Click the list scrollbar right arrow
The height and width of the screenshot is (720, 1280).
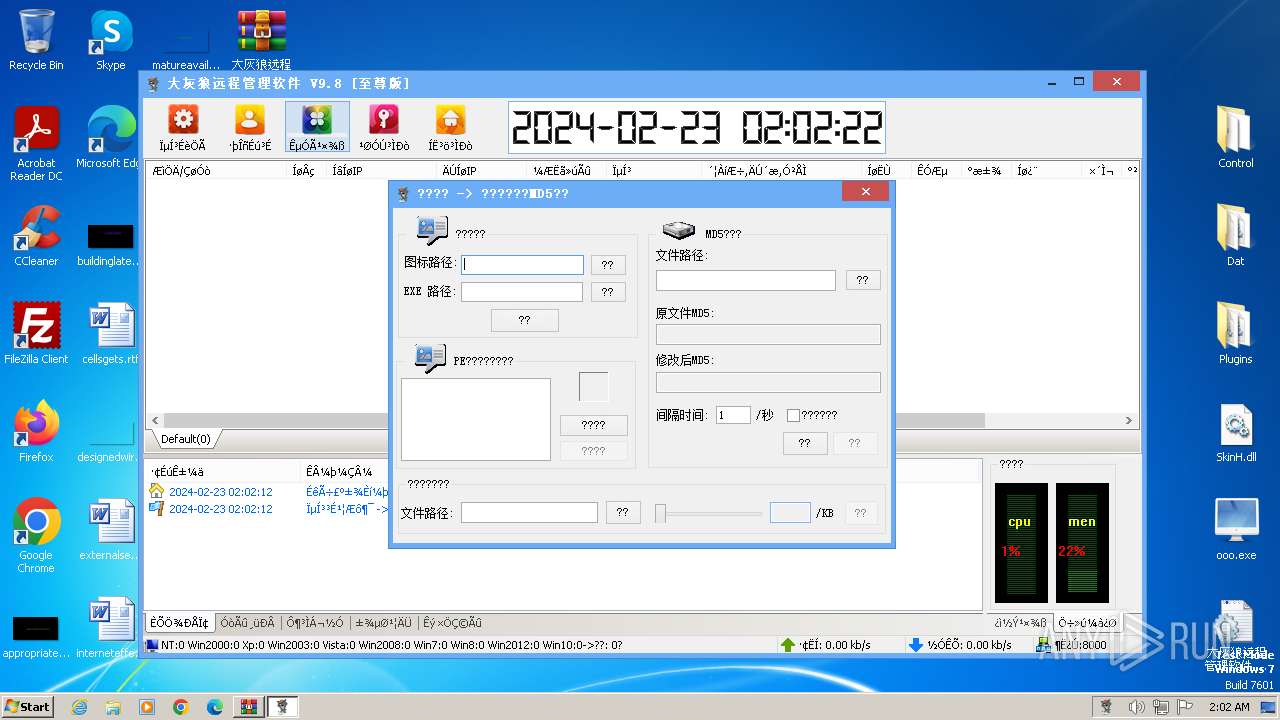(1129, 421)
